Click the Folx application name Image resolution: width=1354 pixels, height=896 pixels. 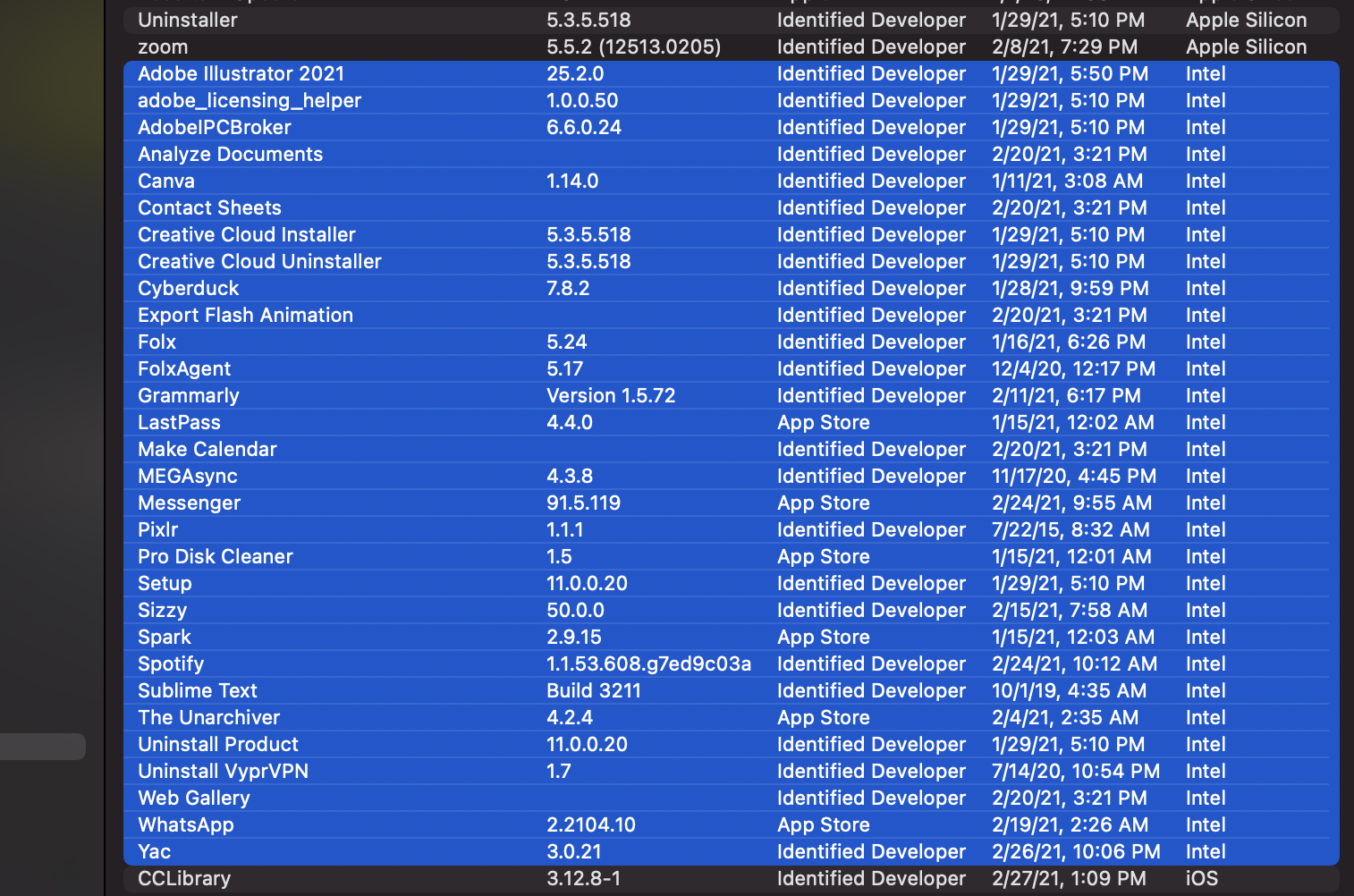(x=157, y=342)
